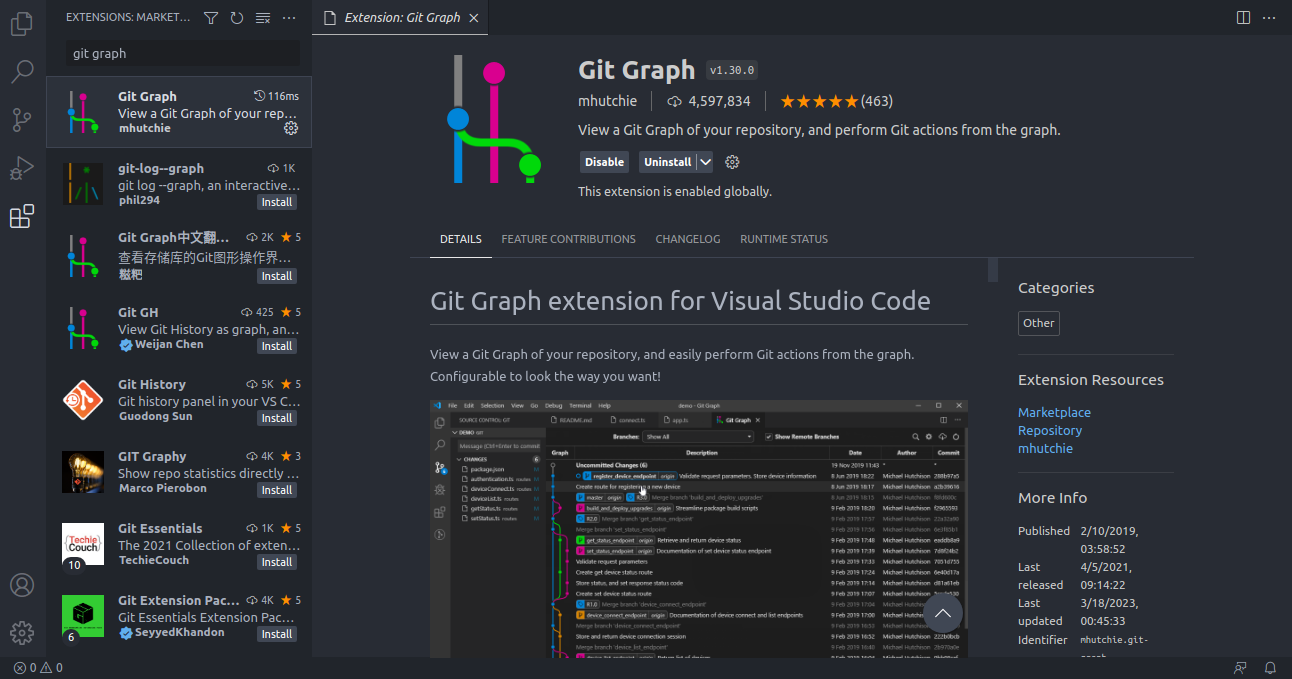Close the Extension: Git Graph tab
The height and width of the screenshot is (679, 1292).
click(473, 18)
